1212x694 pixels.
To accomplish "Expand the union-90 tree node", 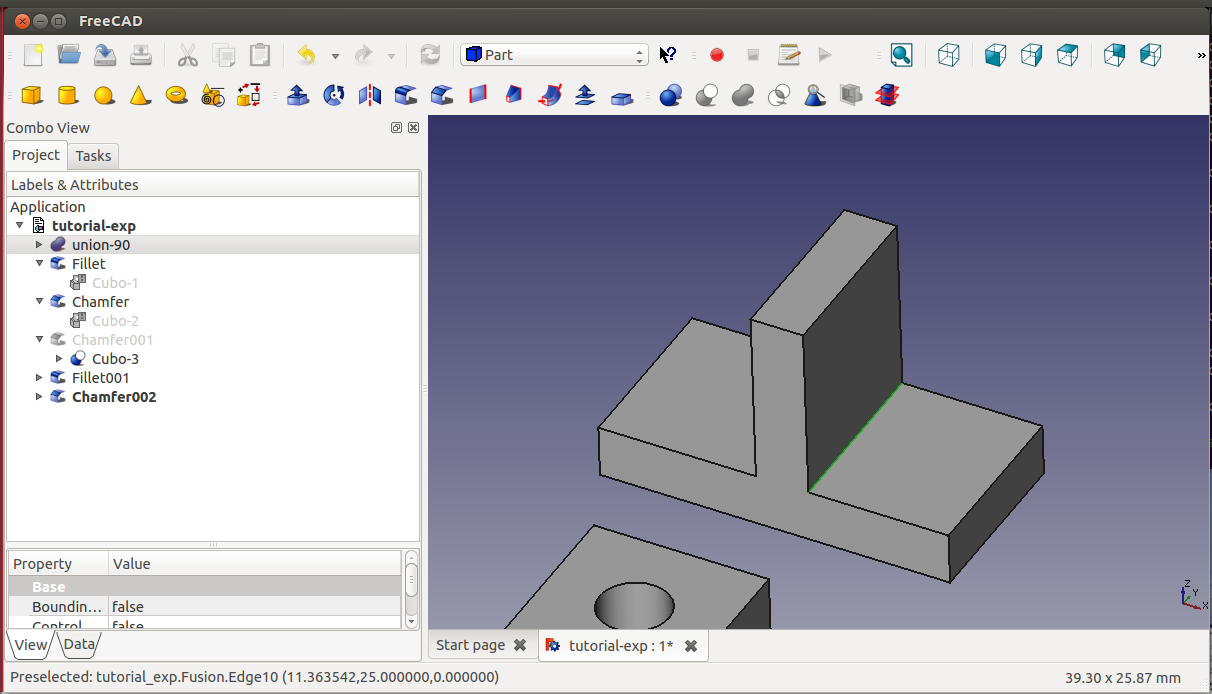I will pos(39,245).
